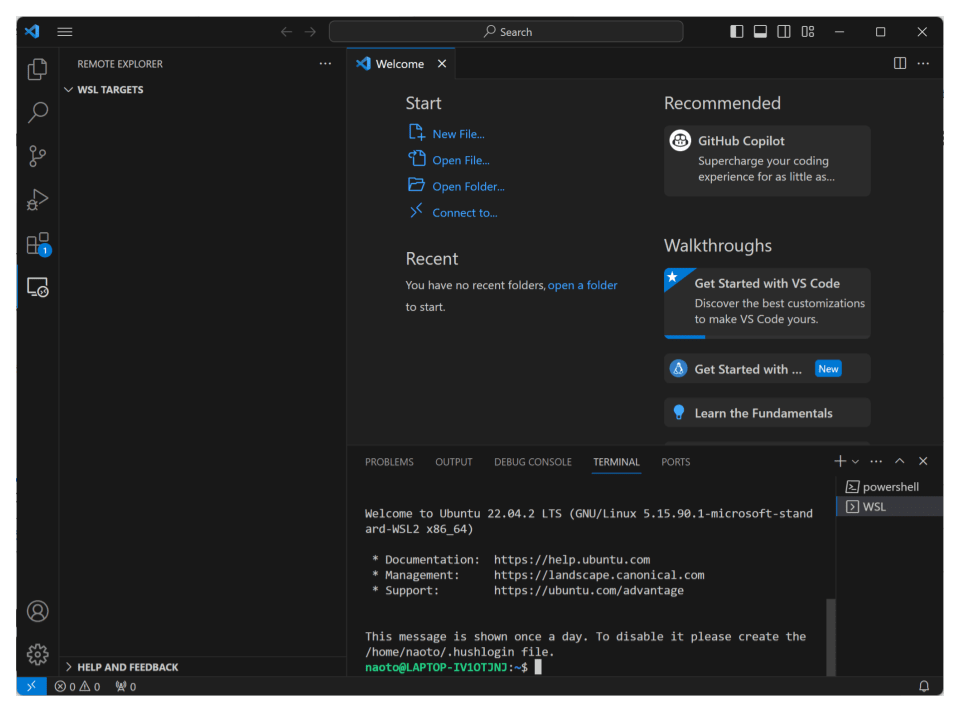Click https://ubuntu.com/advantage in terminal
The image size is (960, 720).
click(588, 590)
